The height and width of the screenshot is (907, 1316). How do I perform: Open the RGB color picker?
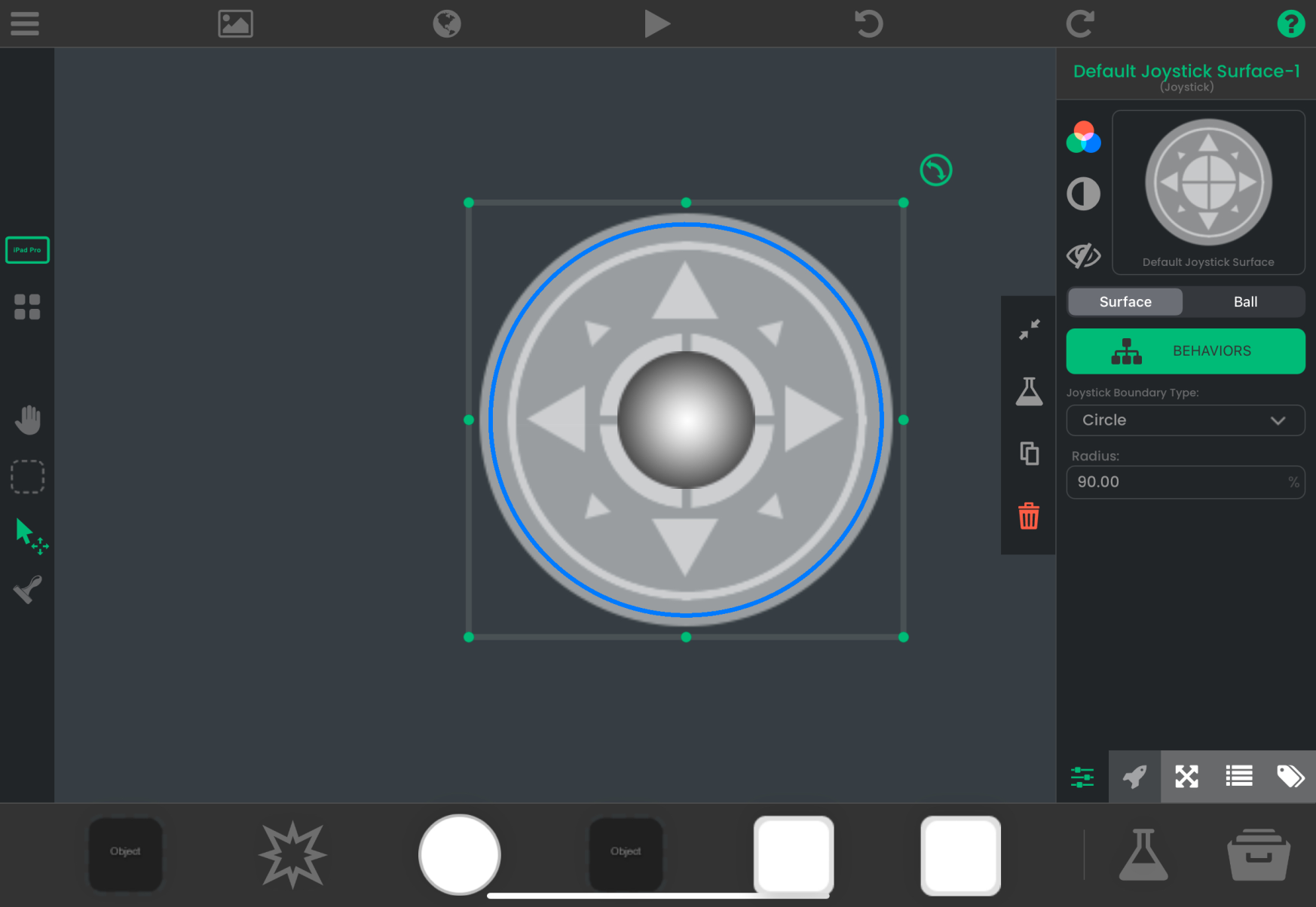[x=1083, y=138]
